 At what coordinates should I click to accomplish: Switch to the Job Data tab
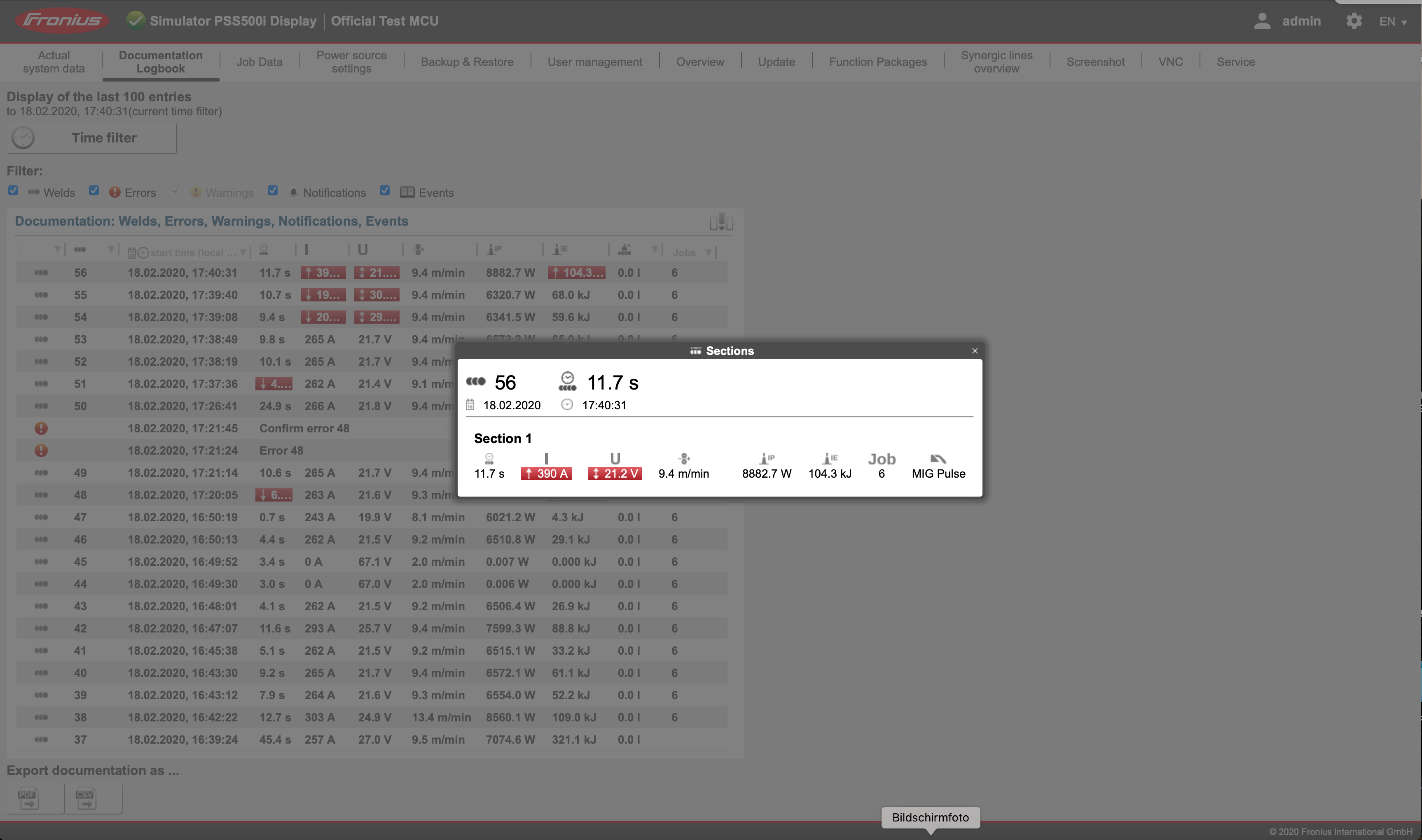click(x=259, y=62)
